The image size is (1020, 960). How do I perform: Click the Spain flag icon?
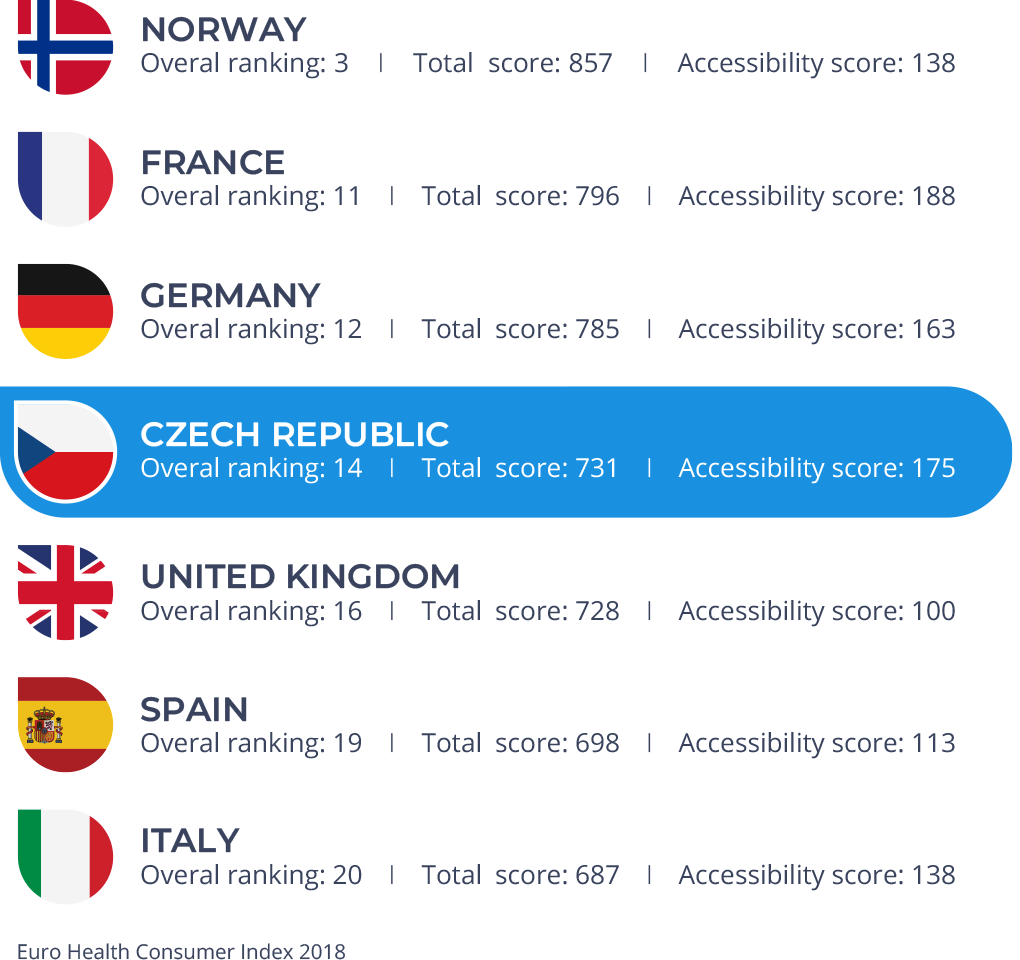(x=65, y=724)
